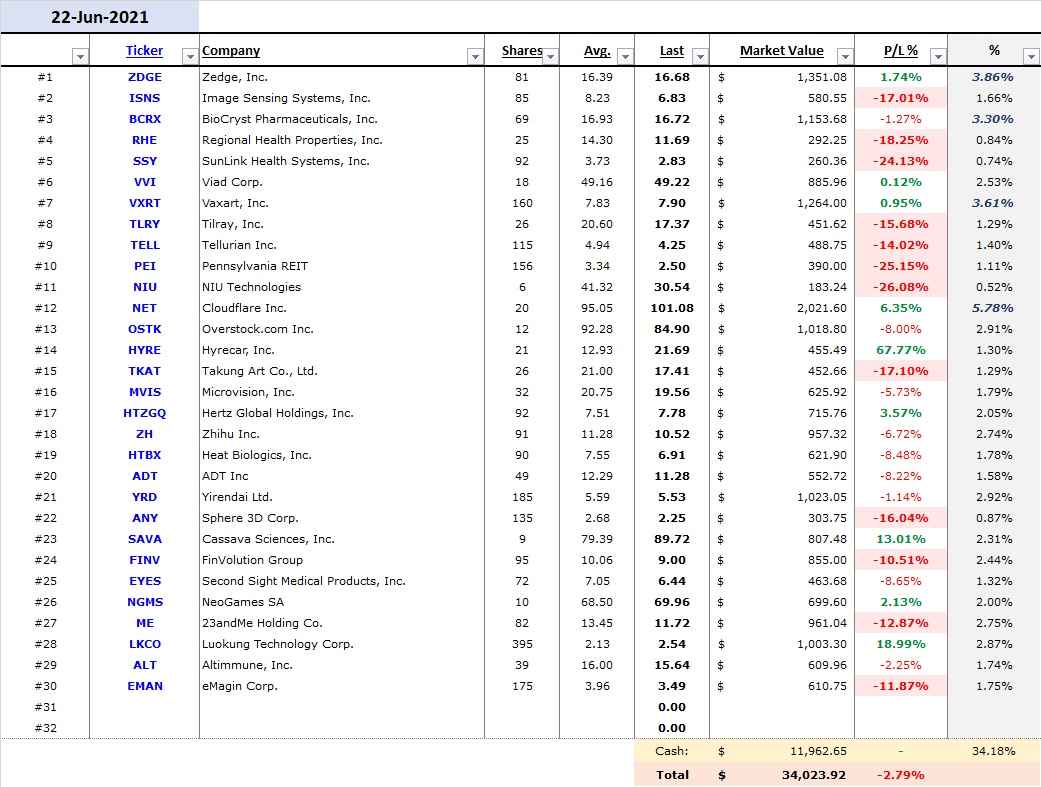
Task: Select the cash percentage 34.18% cell
Action: click(994, 751)
